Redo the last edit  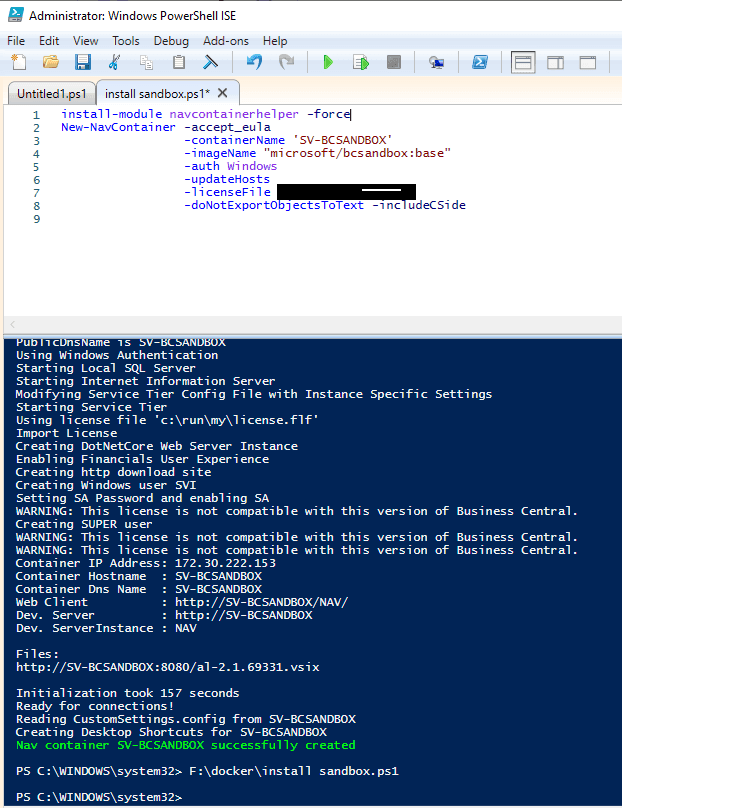pos(286,62)
